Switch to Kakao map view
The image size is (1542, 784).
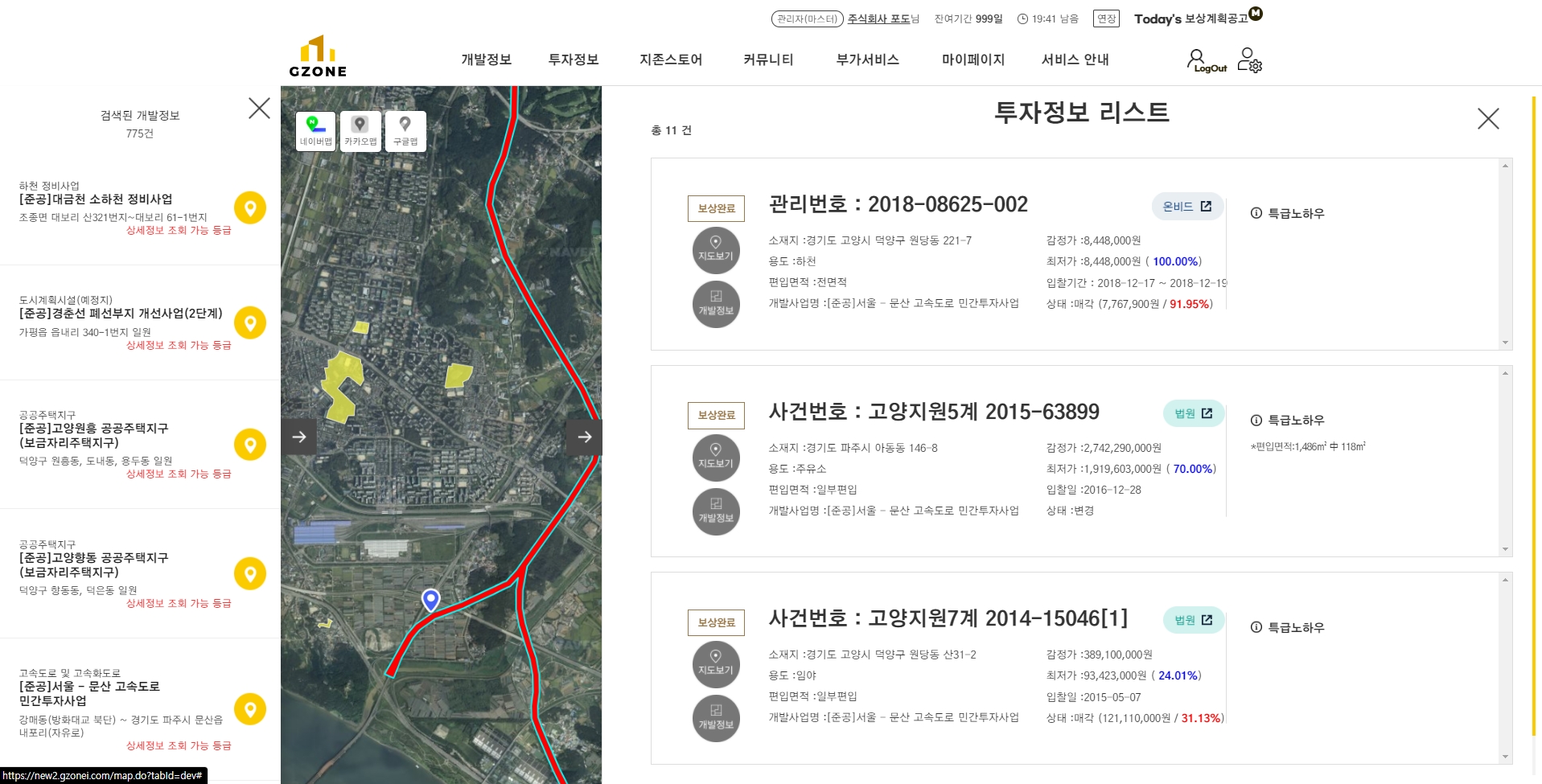click(360, 130)
